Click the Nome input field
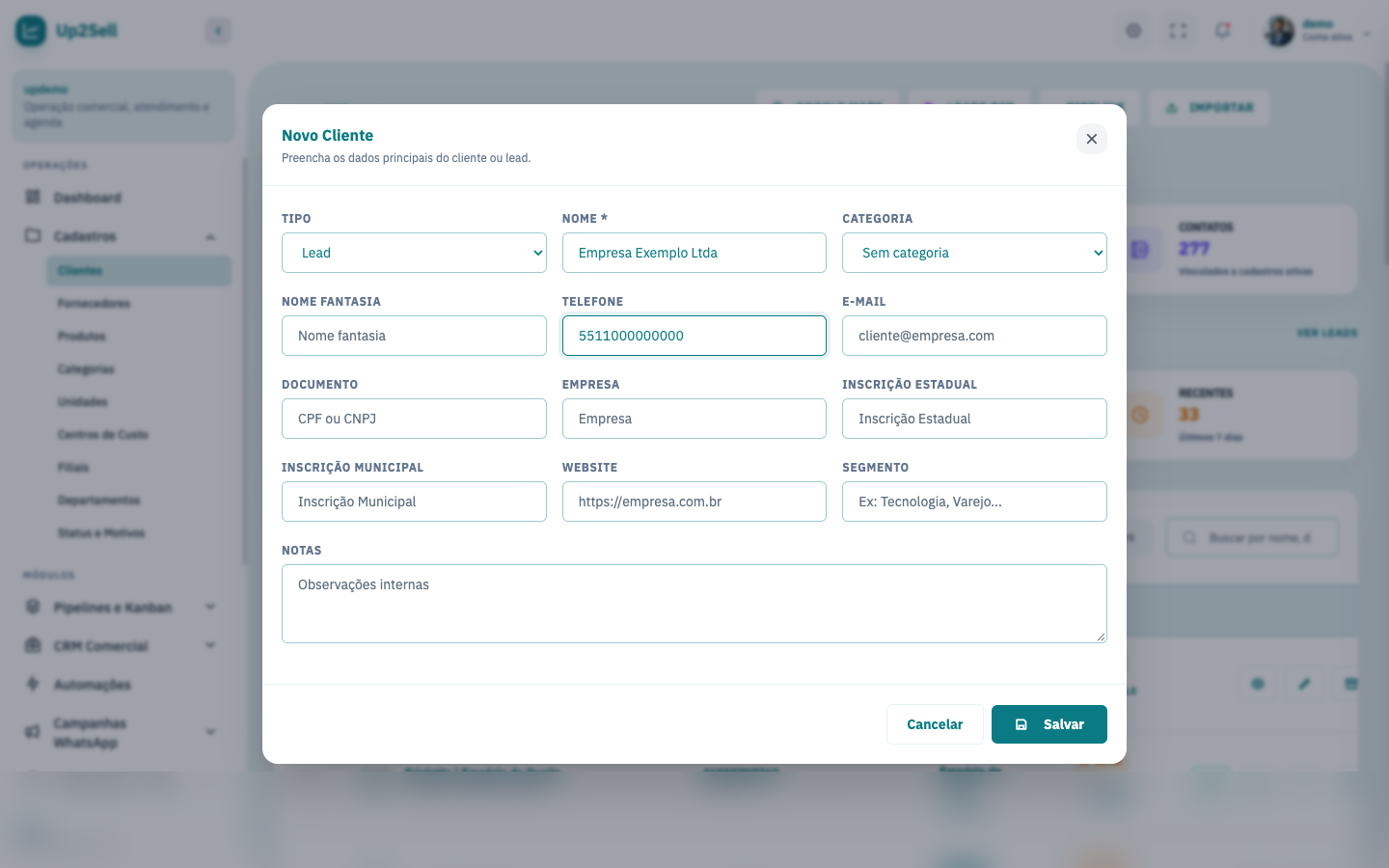Image resolution: width=1389 pixels, height=868 pixels. [x=694, y=253]
